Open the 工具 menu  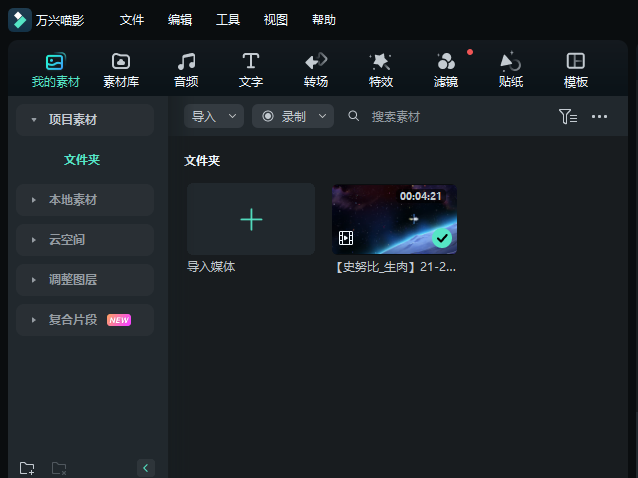click(x=228, y=20)
